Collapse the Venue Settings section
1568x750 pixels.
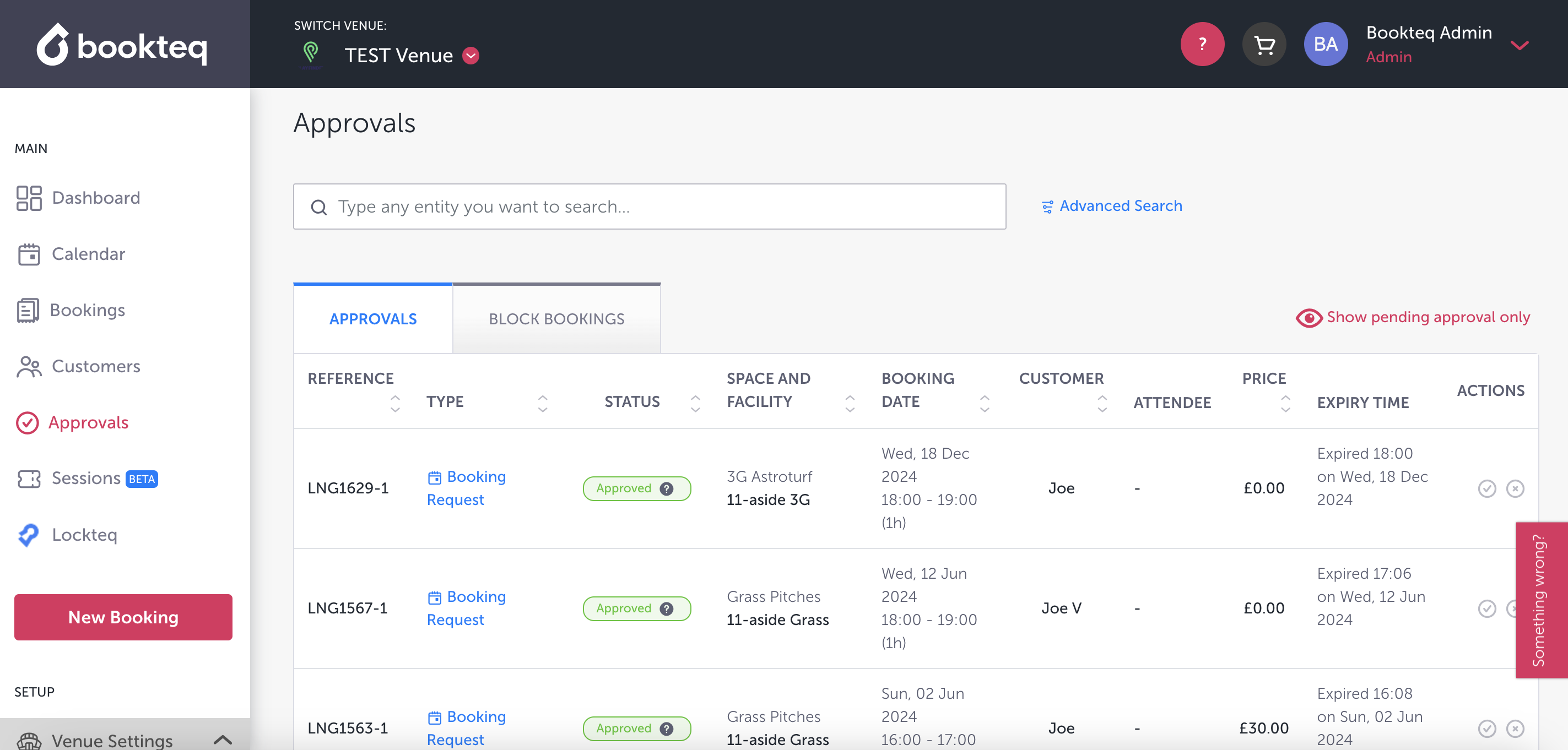pos(223,740)
